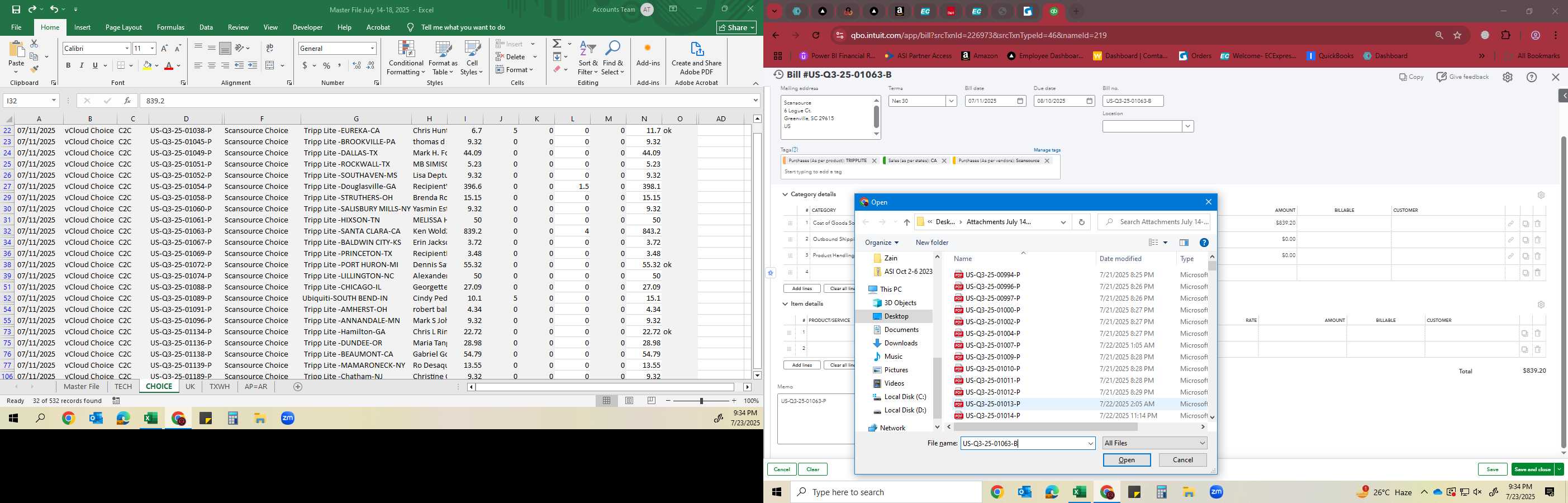The image size is (1568, 503).
Task: Open the All Files type dropdown
Action: coord(1154,443)
